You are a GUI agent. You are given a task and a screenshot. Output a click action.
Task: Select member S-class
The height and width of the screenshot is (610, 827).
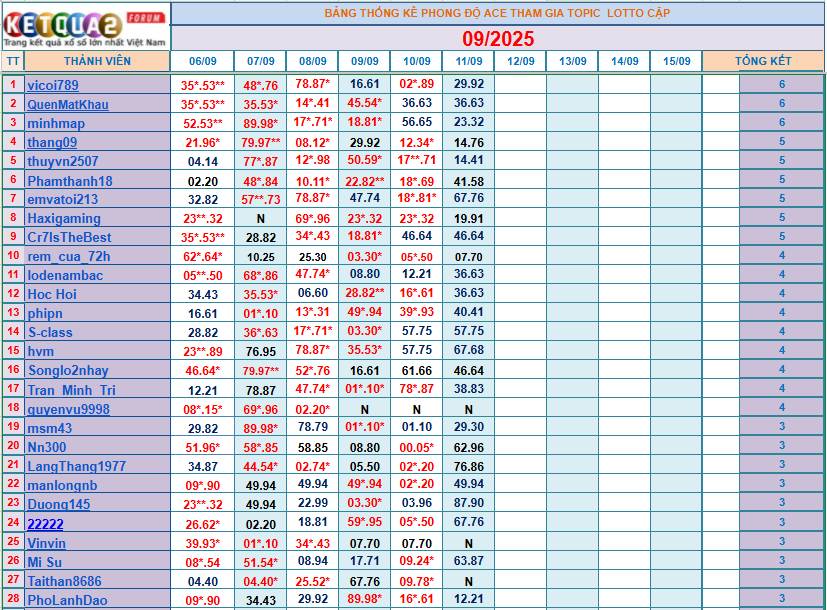click(x=50, y=332)
